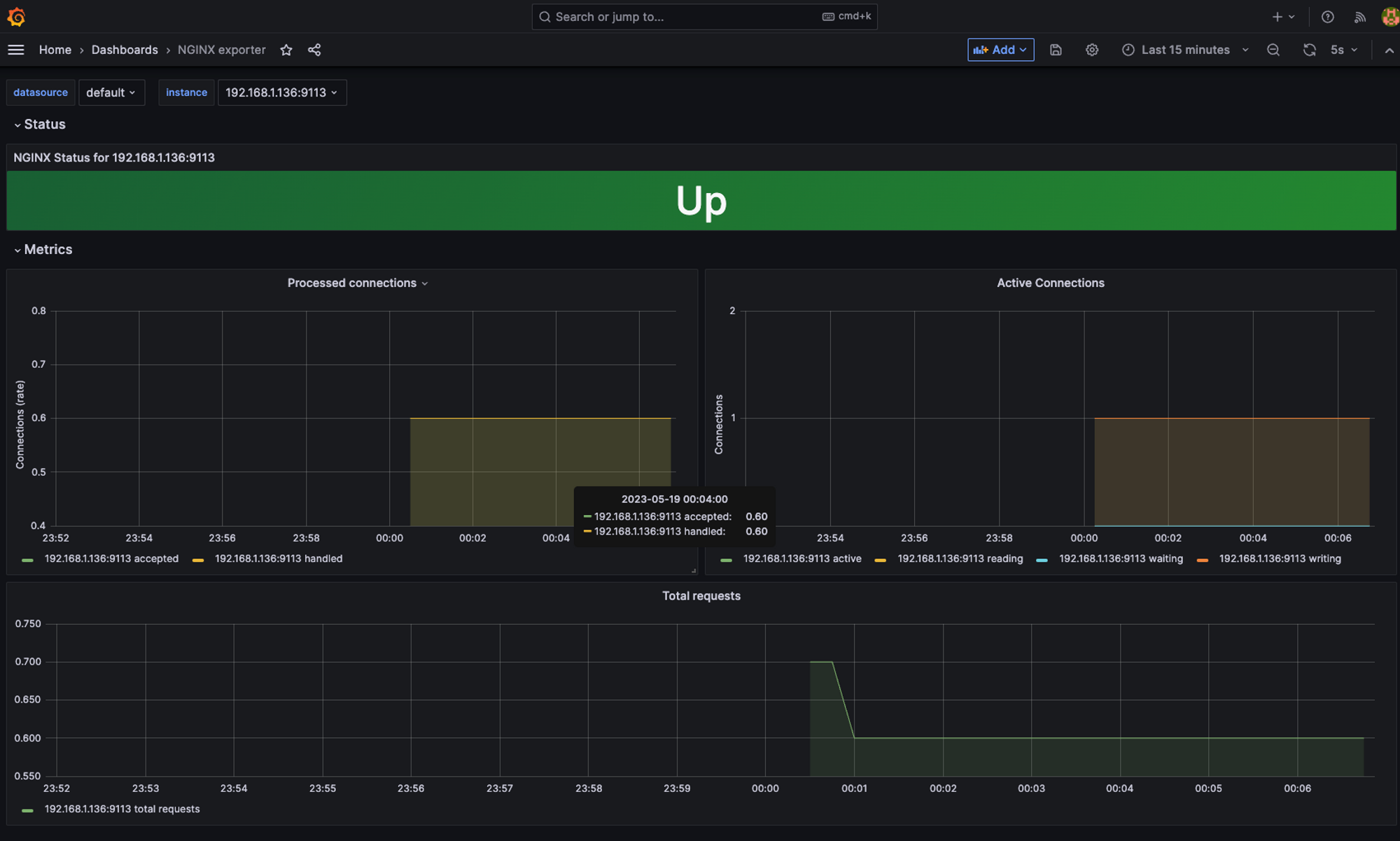Star the NGINX exporter dashboard
This screenshot has height=841, width=1400.
286,50
